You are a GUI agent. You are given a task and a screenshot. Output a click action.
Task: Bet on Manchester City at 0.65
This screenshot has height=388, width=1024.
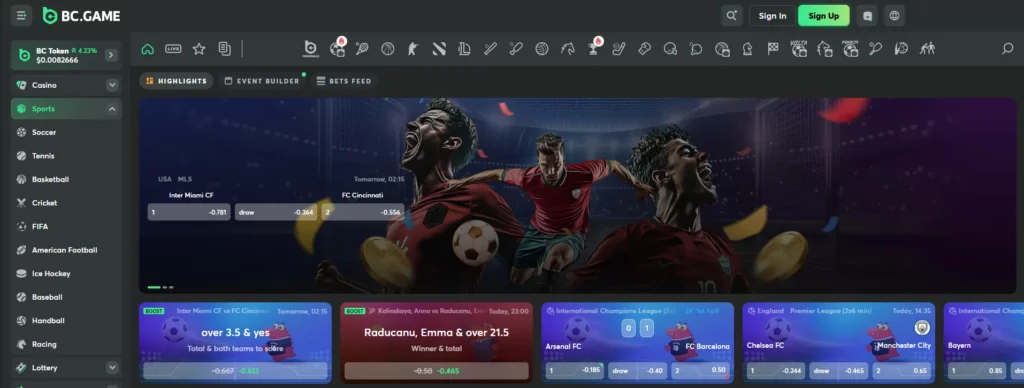tap(901, 370)
